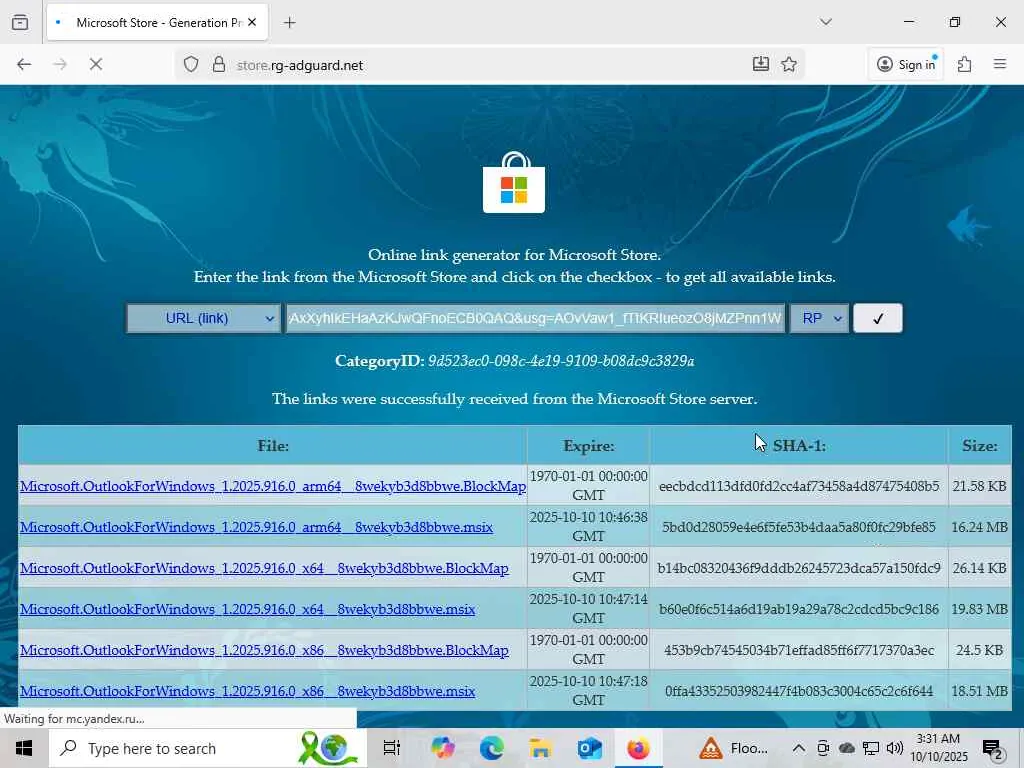
Task: Open the OneDrive cloud tray icon
Action: pyautogui.click(x=846, y=748)
